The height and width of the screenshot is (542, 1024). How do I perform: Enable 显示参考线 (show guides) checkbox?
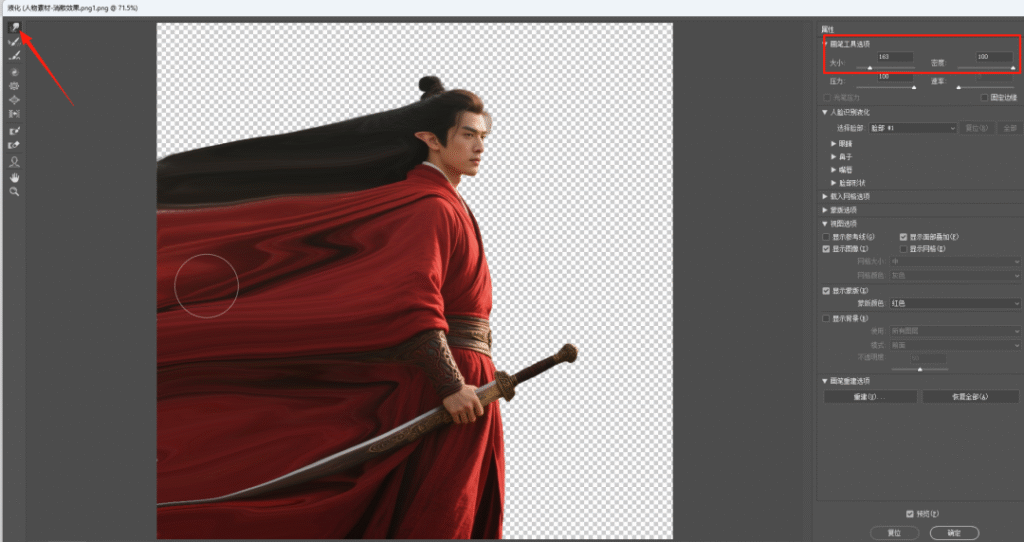(x=826, y=237)
